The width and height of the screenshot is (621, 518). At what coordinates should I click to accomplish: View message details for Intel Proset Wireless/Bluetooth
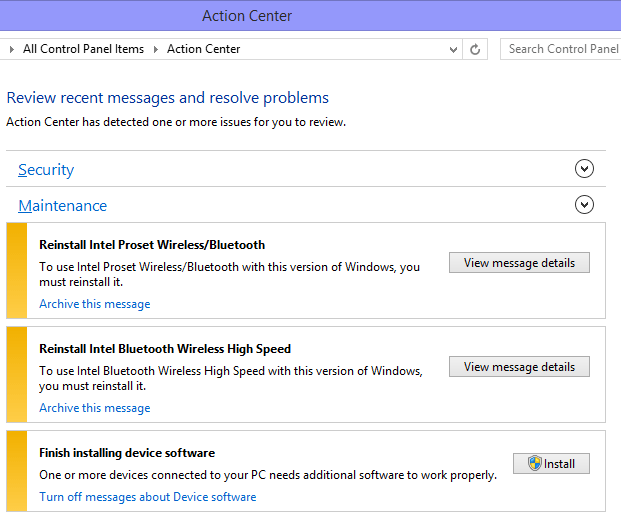click(x=519, y=263)
